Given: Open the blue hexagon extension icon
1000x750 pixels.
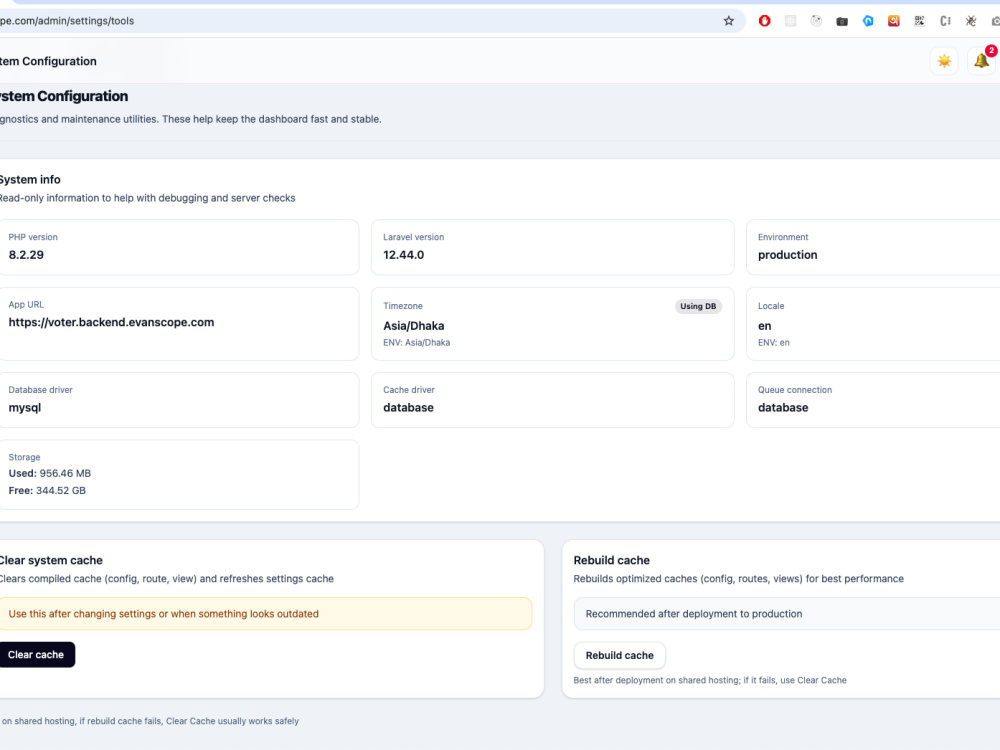Looking at the screenshot, I should pyautogui.click(x=868, y=21).
